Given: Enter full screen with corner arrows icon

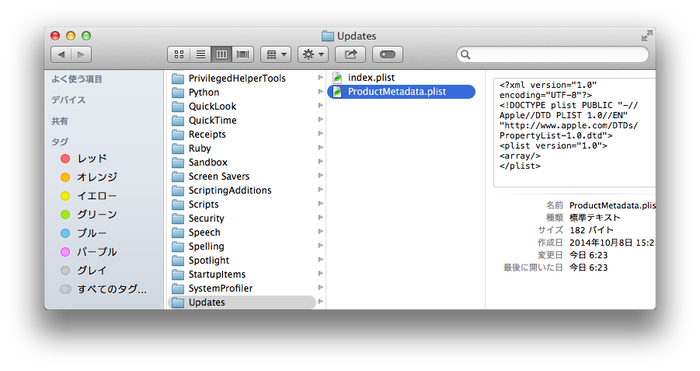Looking at the screenshot, I should [x=646, y=36].
